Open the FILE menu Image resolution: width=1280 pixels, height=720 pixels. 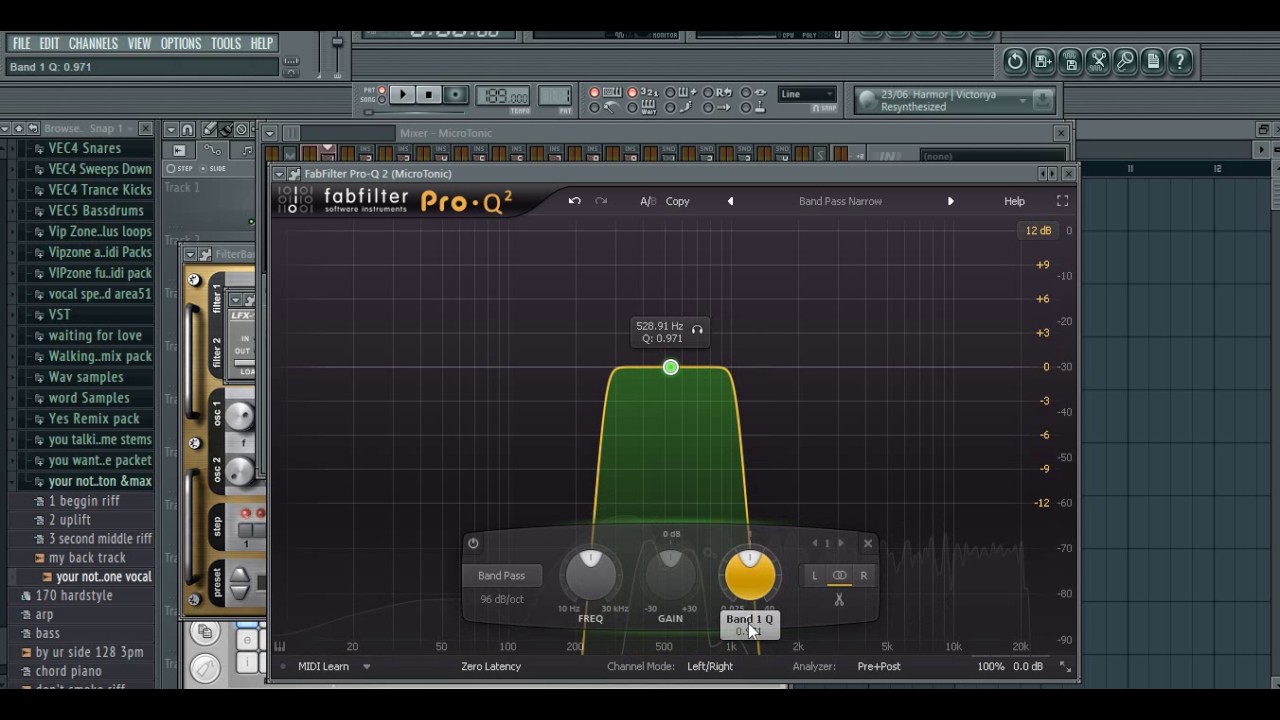21,43
